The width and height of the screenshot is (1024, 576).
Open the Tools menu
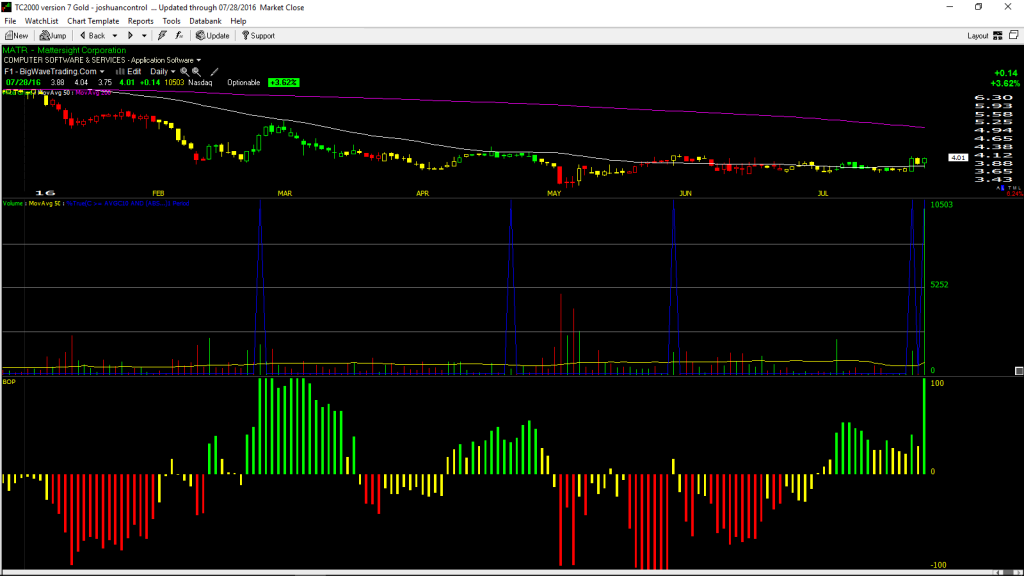coord(171,21)
